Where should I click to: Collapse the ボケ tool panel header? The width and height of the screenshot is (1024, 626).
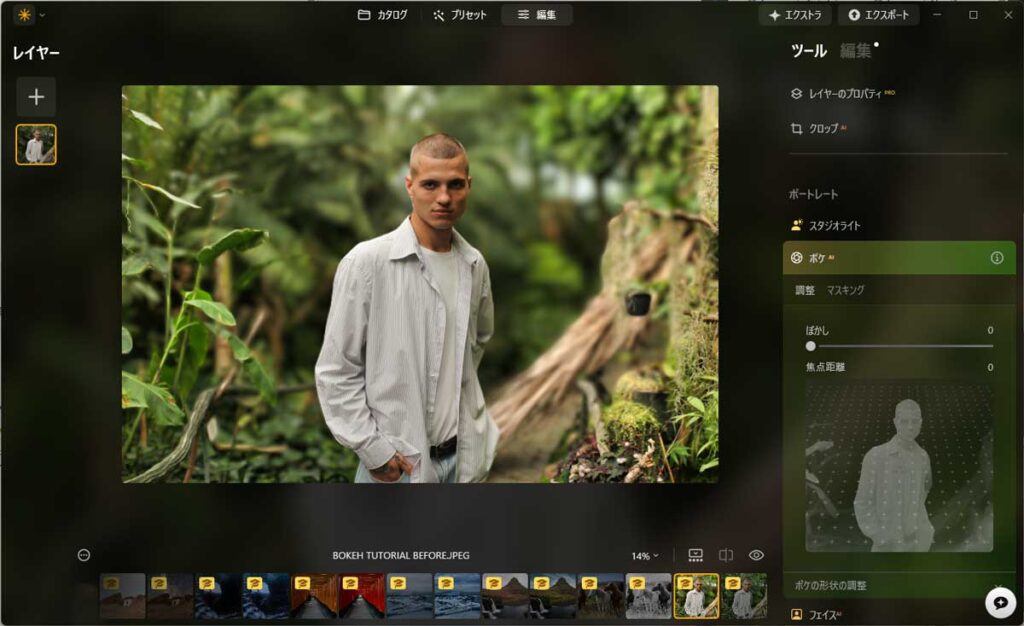(x=899, y=258)
